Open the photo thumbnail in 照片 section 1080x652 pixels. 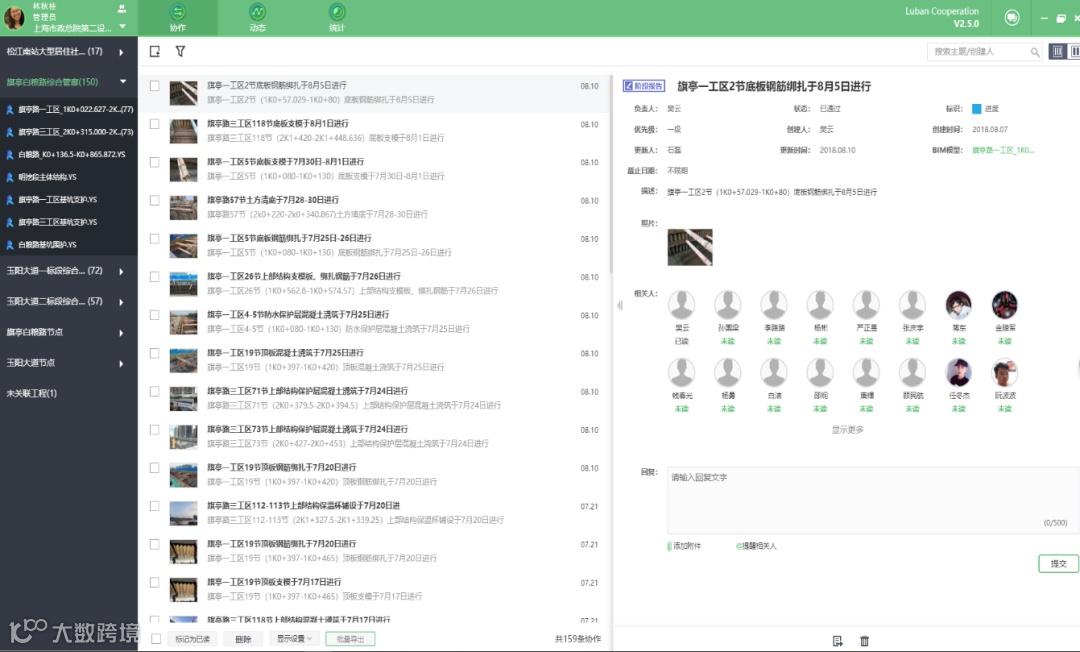[689, 247]
